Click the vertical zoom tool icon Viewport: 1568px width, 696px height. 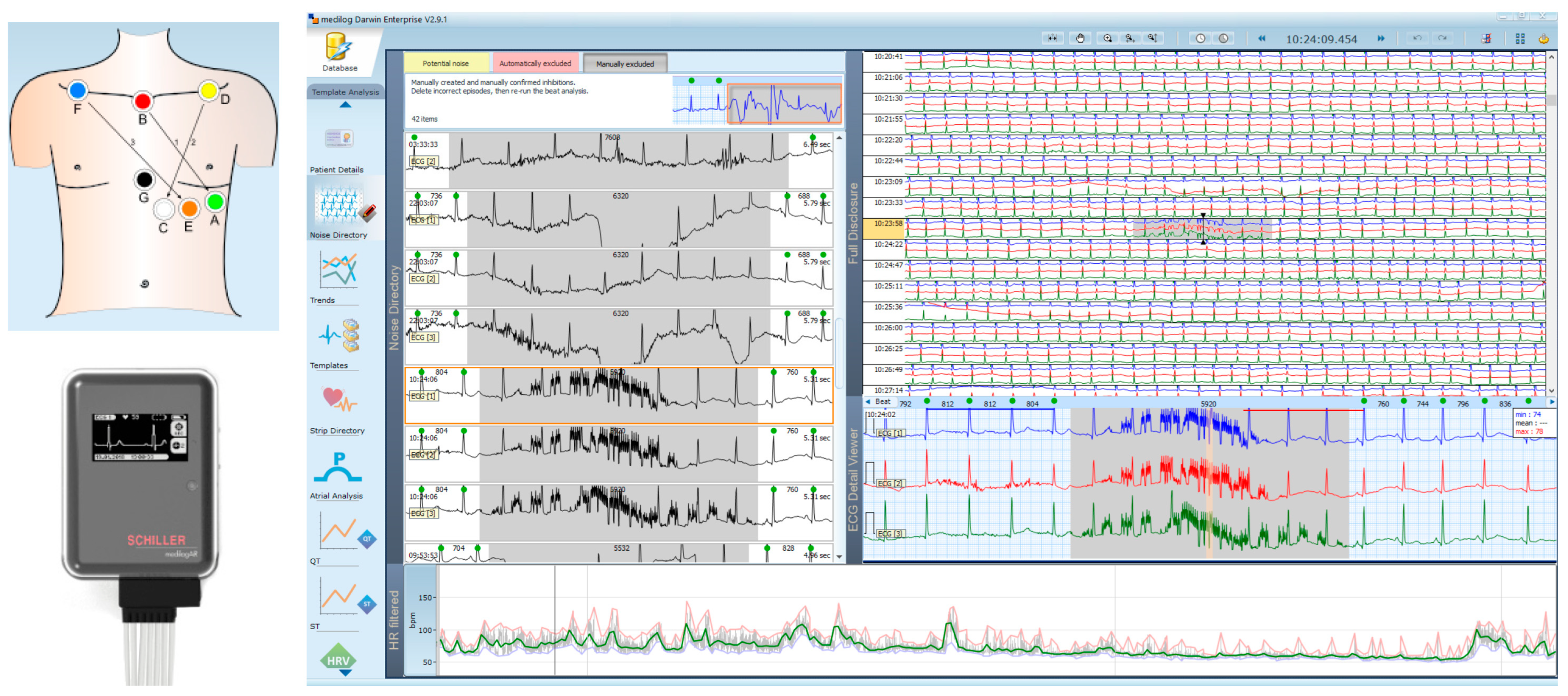tap(1153, 38)
